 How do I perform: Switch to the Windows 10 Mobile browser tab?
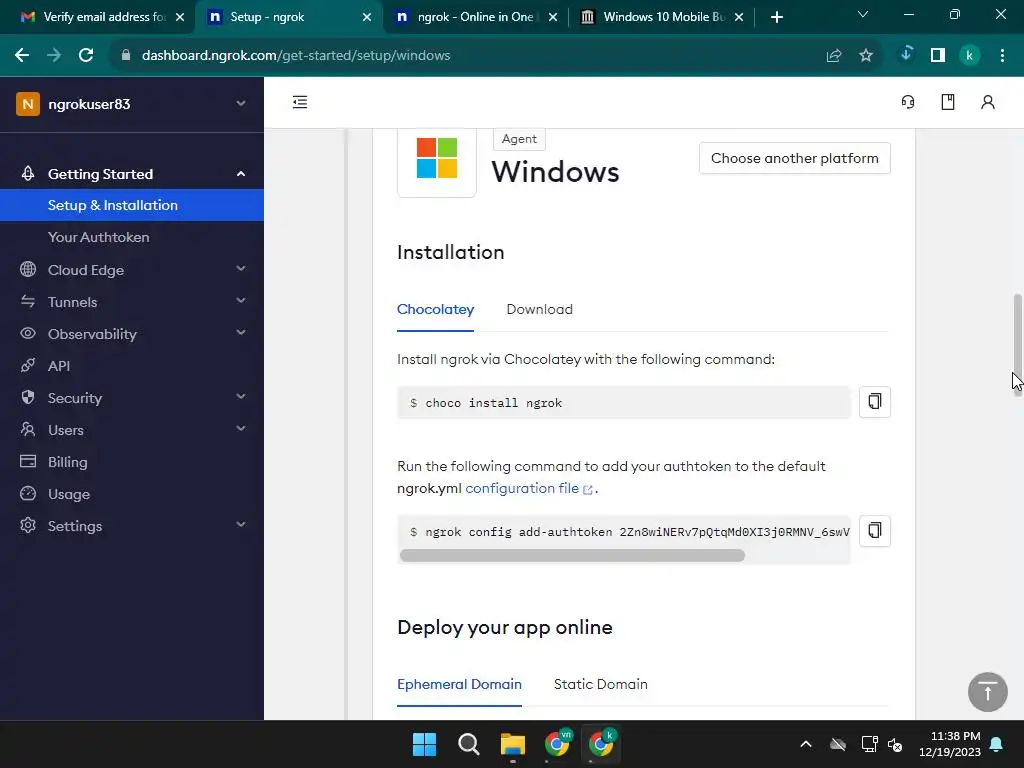click(x=663, y=17)
